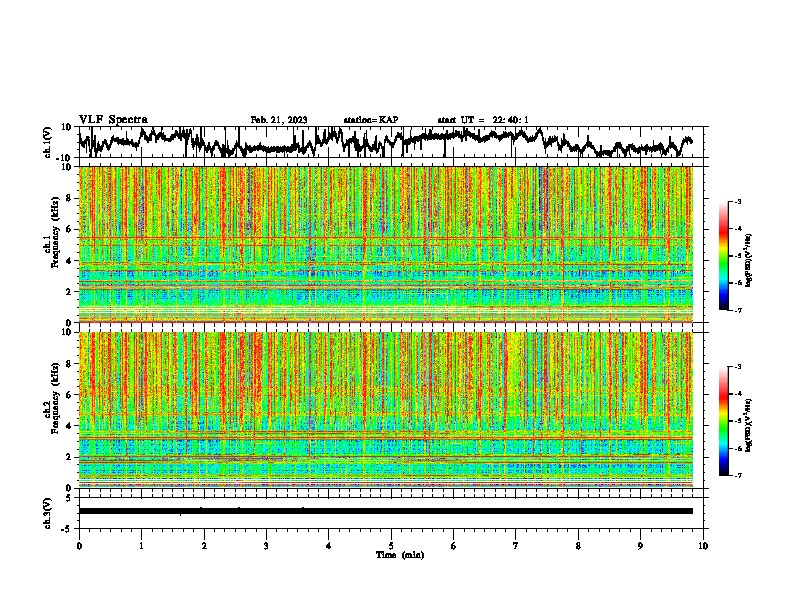Click the time axis tick label '10'
Viewport: 792px width, 612px height.
point(703,546)
